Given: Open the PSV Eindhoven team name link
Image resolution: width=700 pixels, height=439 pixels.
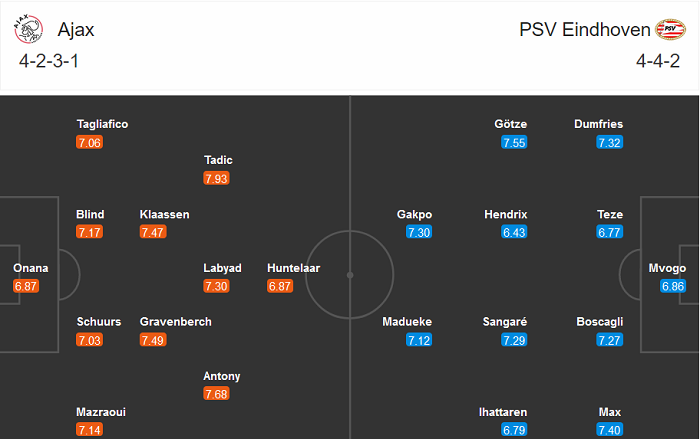Looking at the screenshot, I should (584, 30).
